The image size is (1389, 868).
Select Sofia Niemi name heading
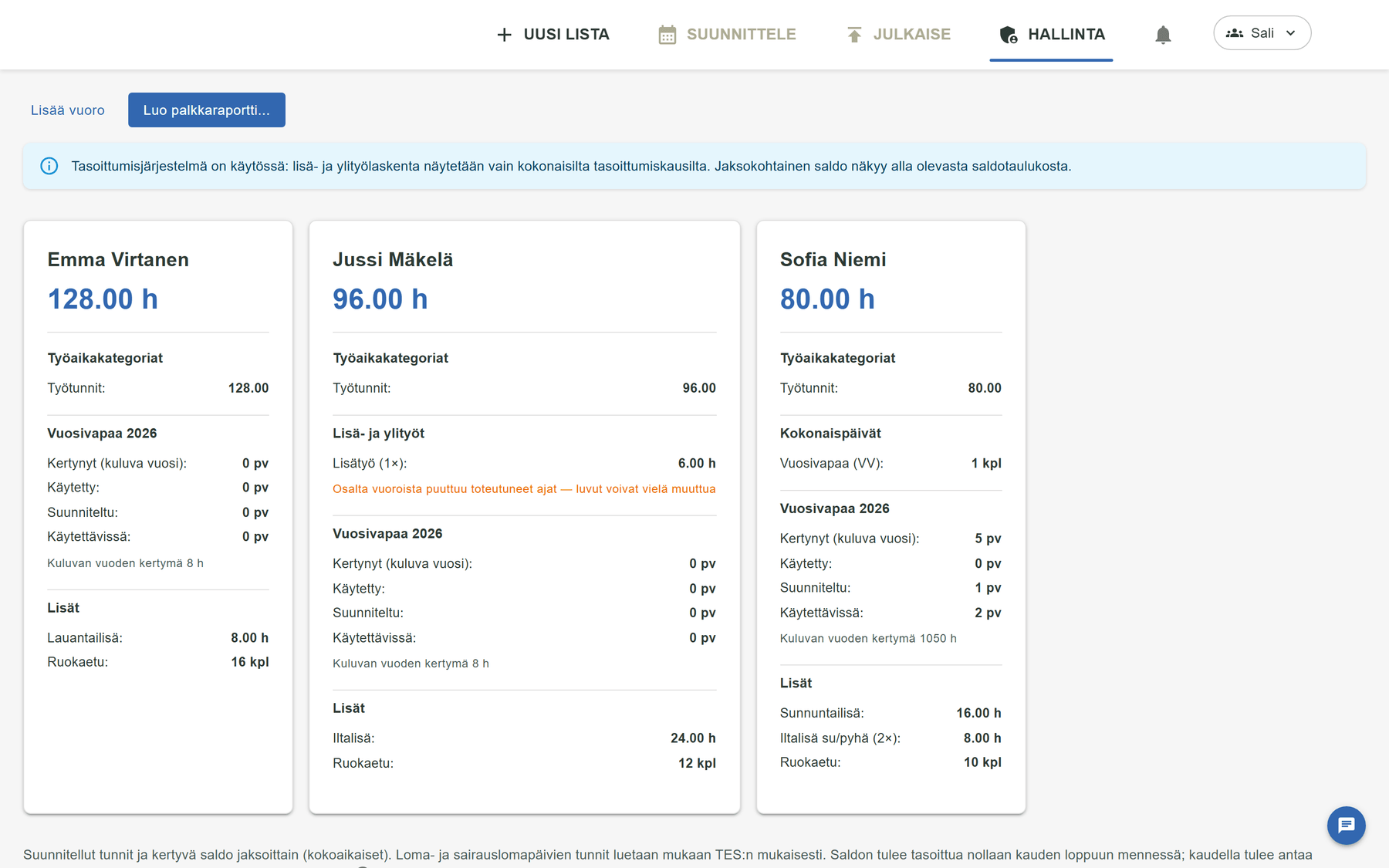click(x=833, y=260)
